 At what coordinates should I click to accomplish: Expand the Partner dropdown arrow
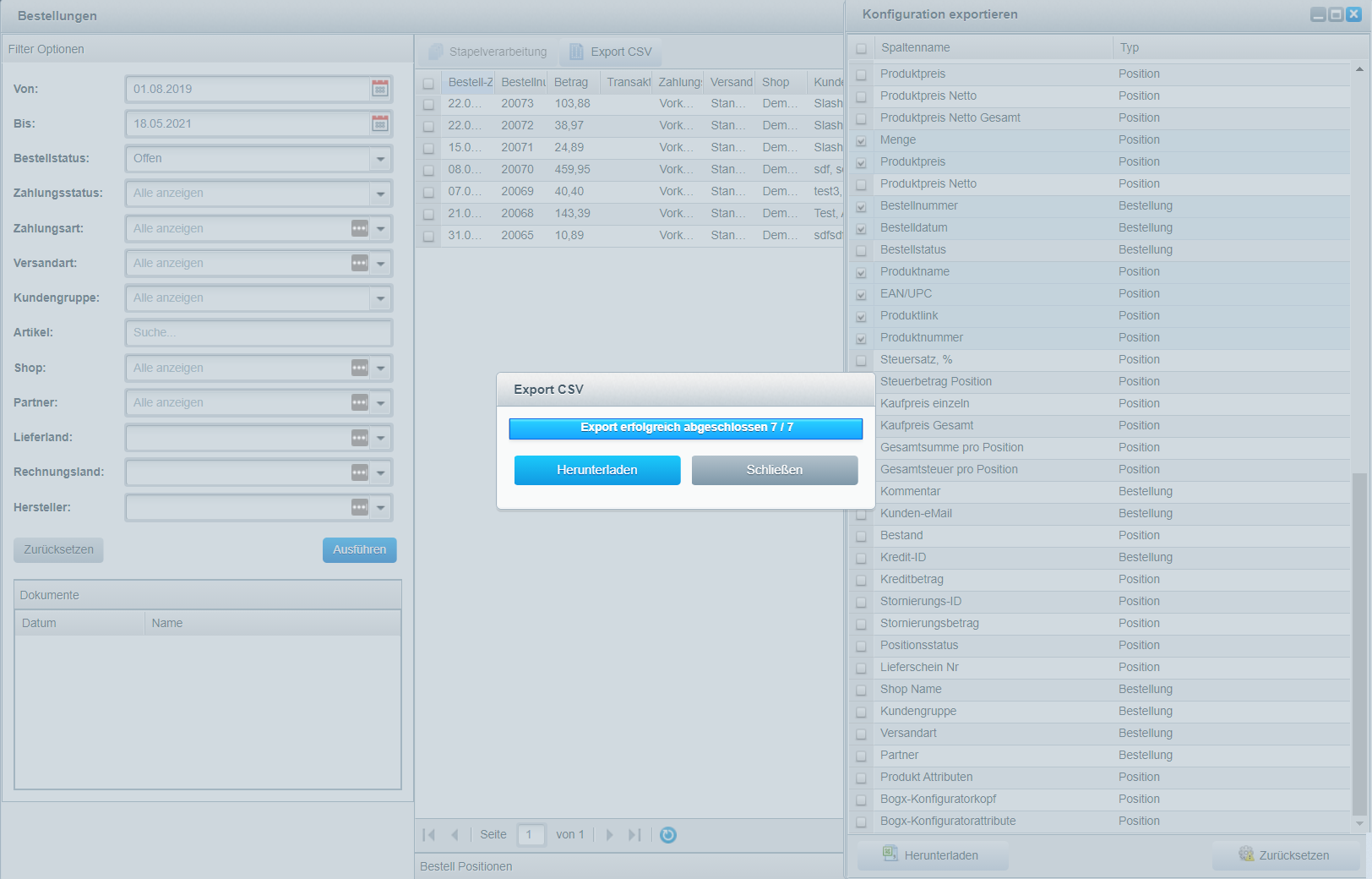click(x=380, y=402)
